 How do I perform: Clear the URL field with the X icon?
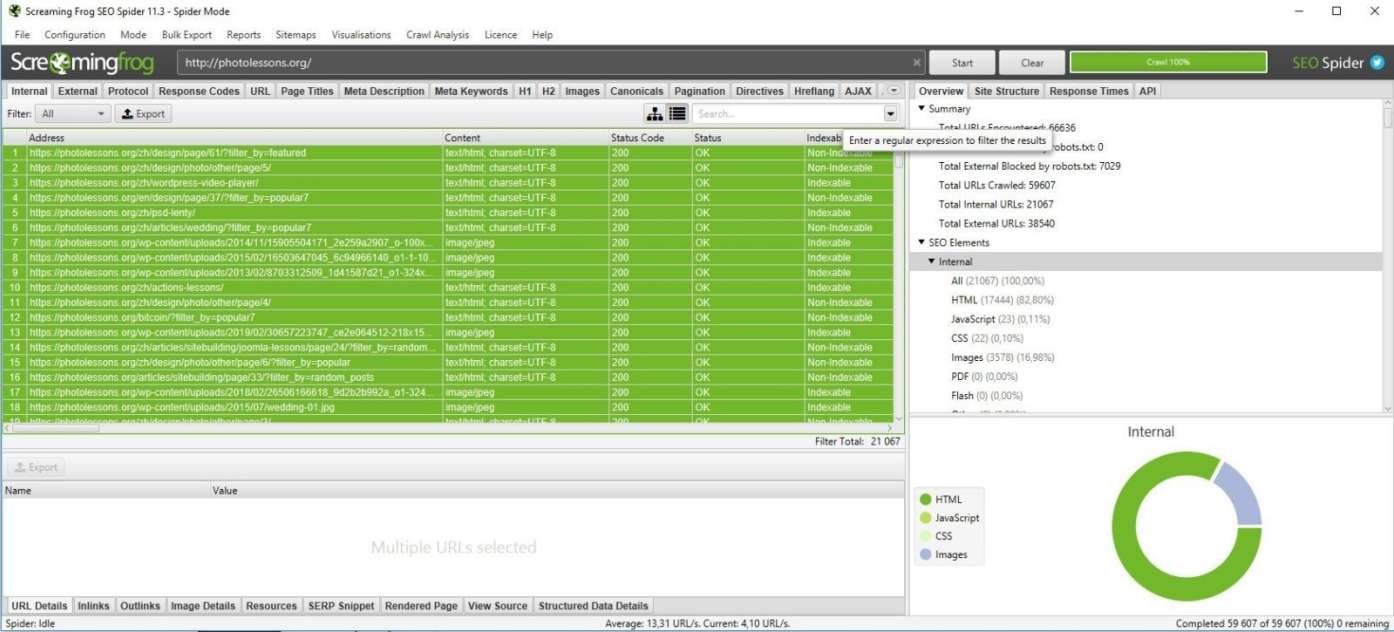tap(917, 62)
